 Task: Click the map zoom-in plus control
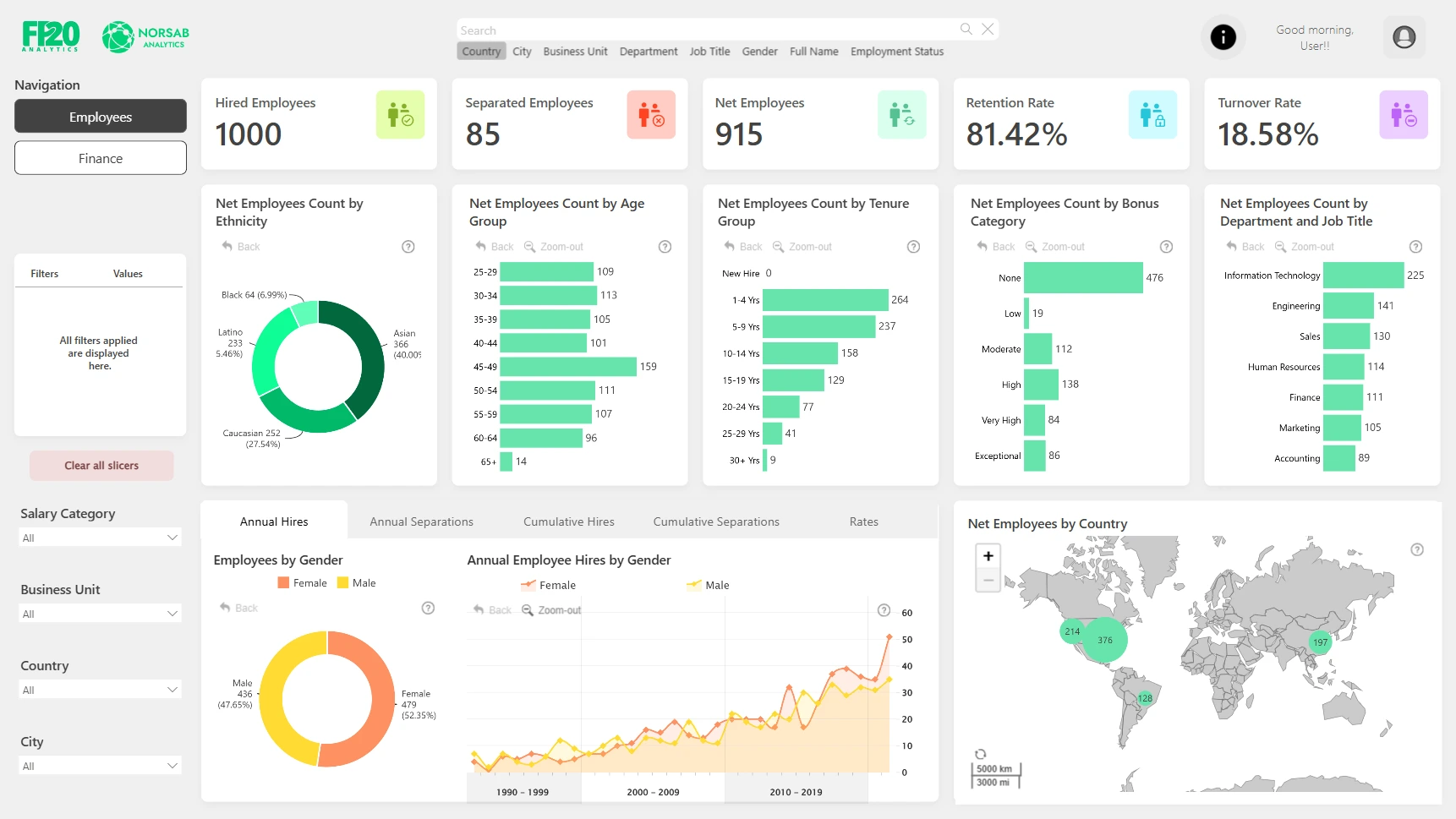click(x=987, y=555)
